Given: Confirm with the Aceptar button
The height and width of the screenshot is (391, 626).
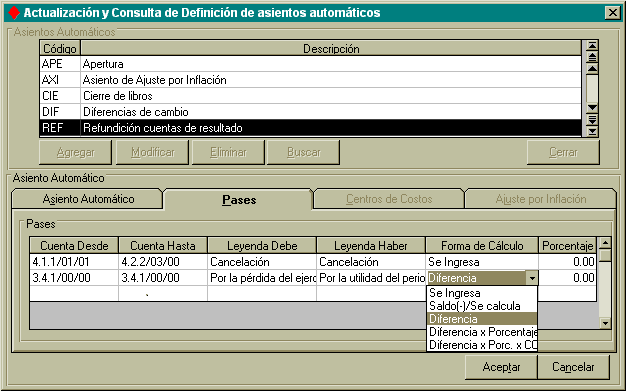Looking at the screenshot, I should 501,367.
